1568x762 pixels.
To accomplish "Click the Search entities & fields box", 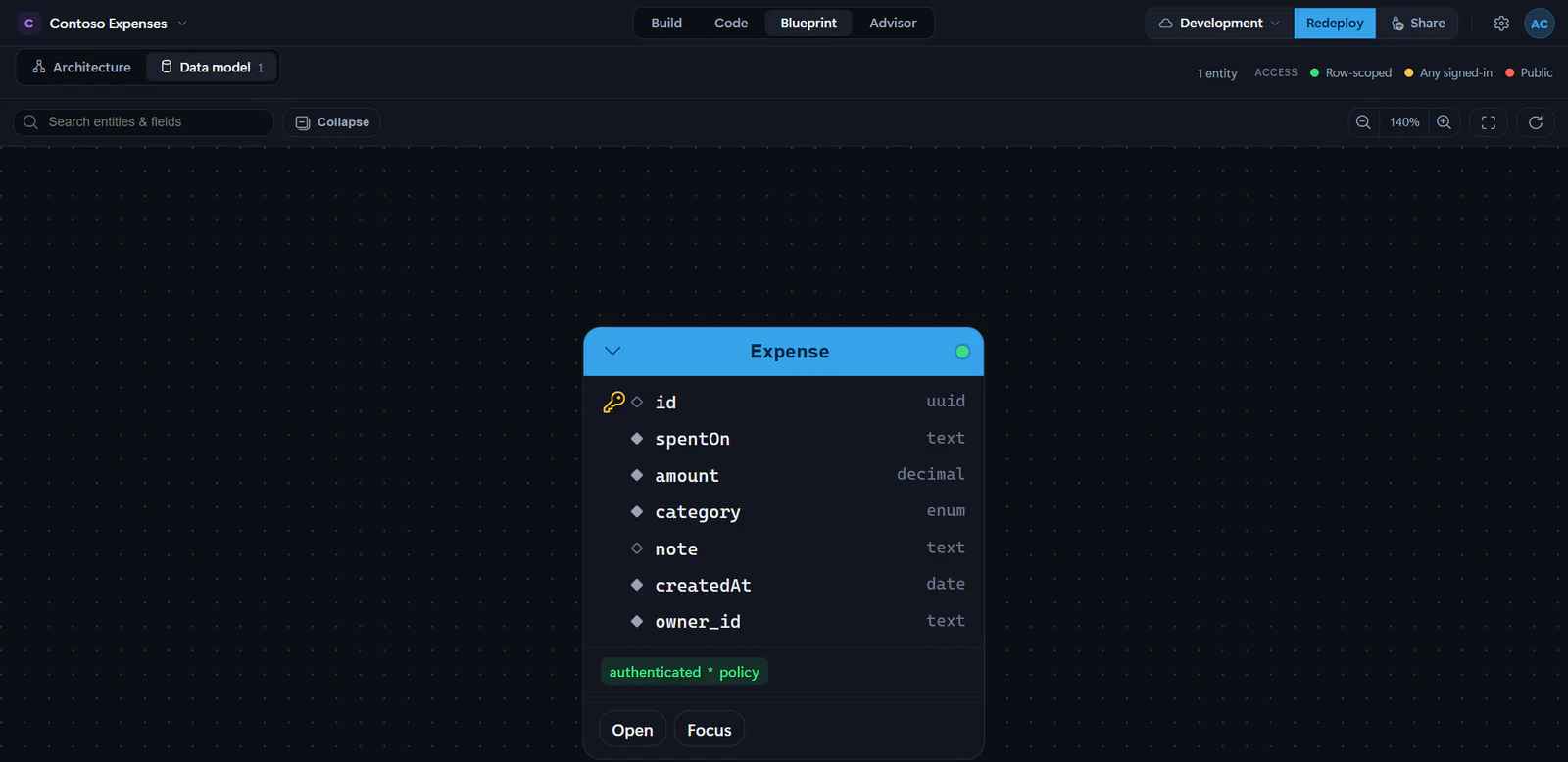I will click(x=143, y=122).
